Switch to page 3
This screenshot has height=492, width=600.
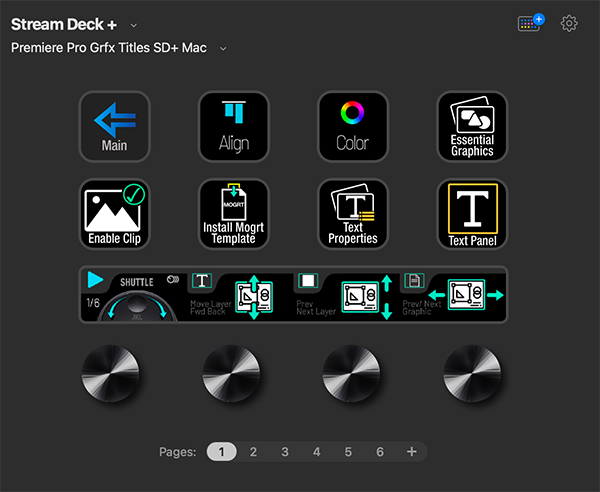coord(285,452)
